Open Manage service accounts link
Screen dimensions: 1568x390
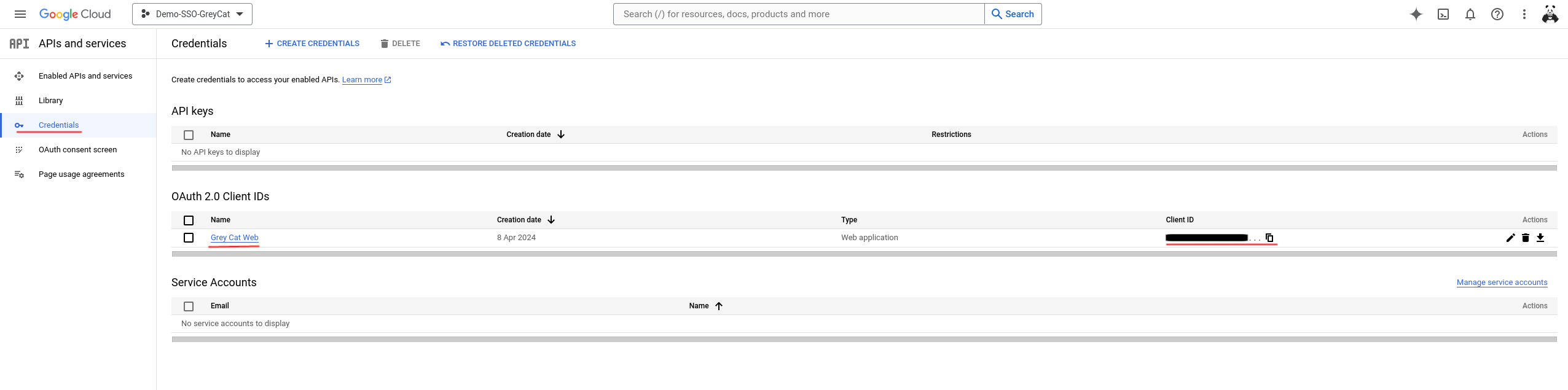pos(1502,283)
